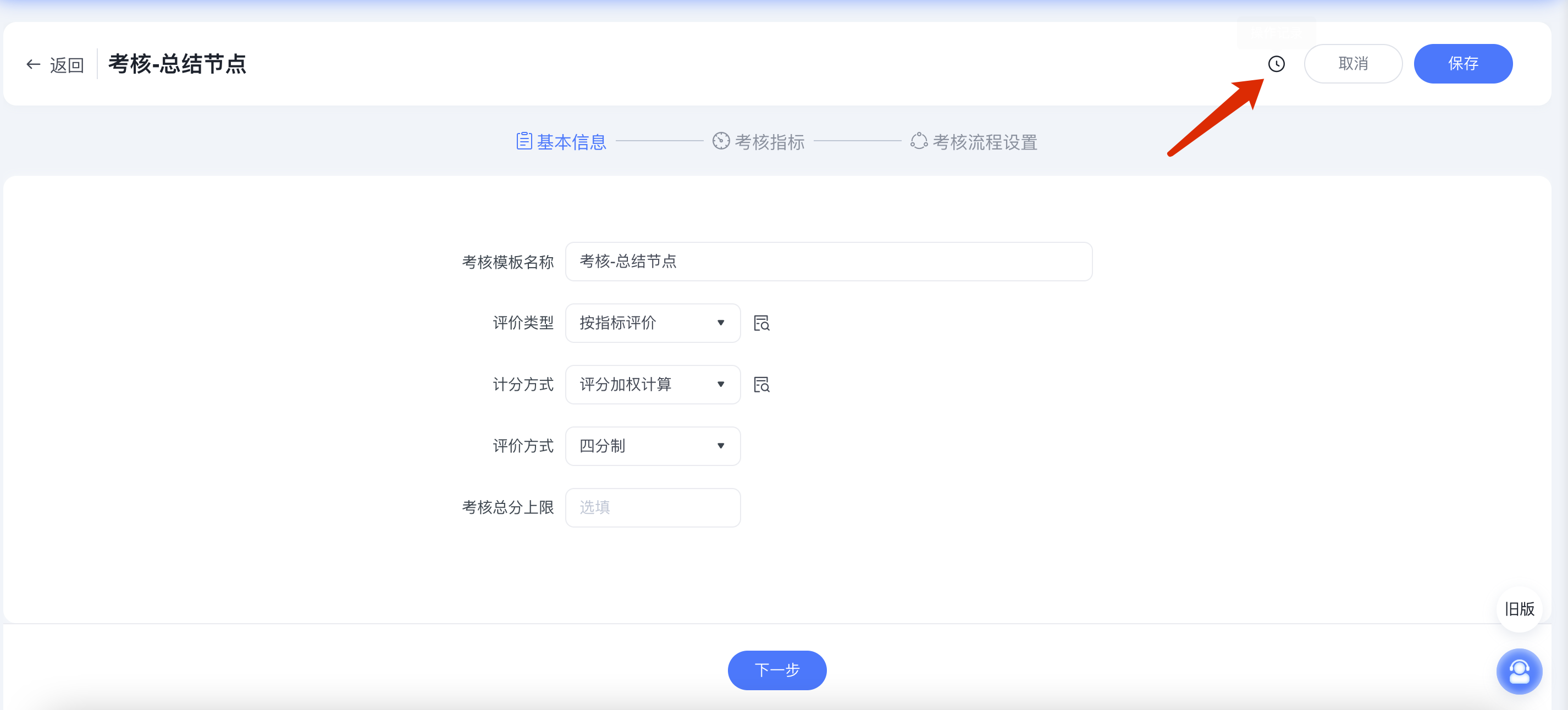Switch to the 基本信息 step
Image resolution: width=1568 pixels, height=710 pixels.
(561, 142)
